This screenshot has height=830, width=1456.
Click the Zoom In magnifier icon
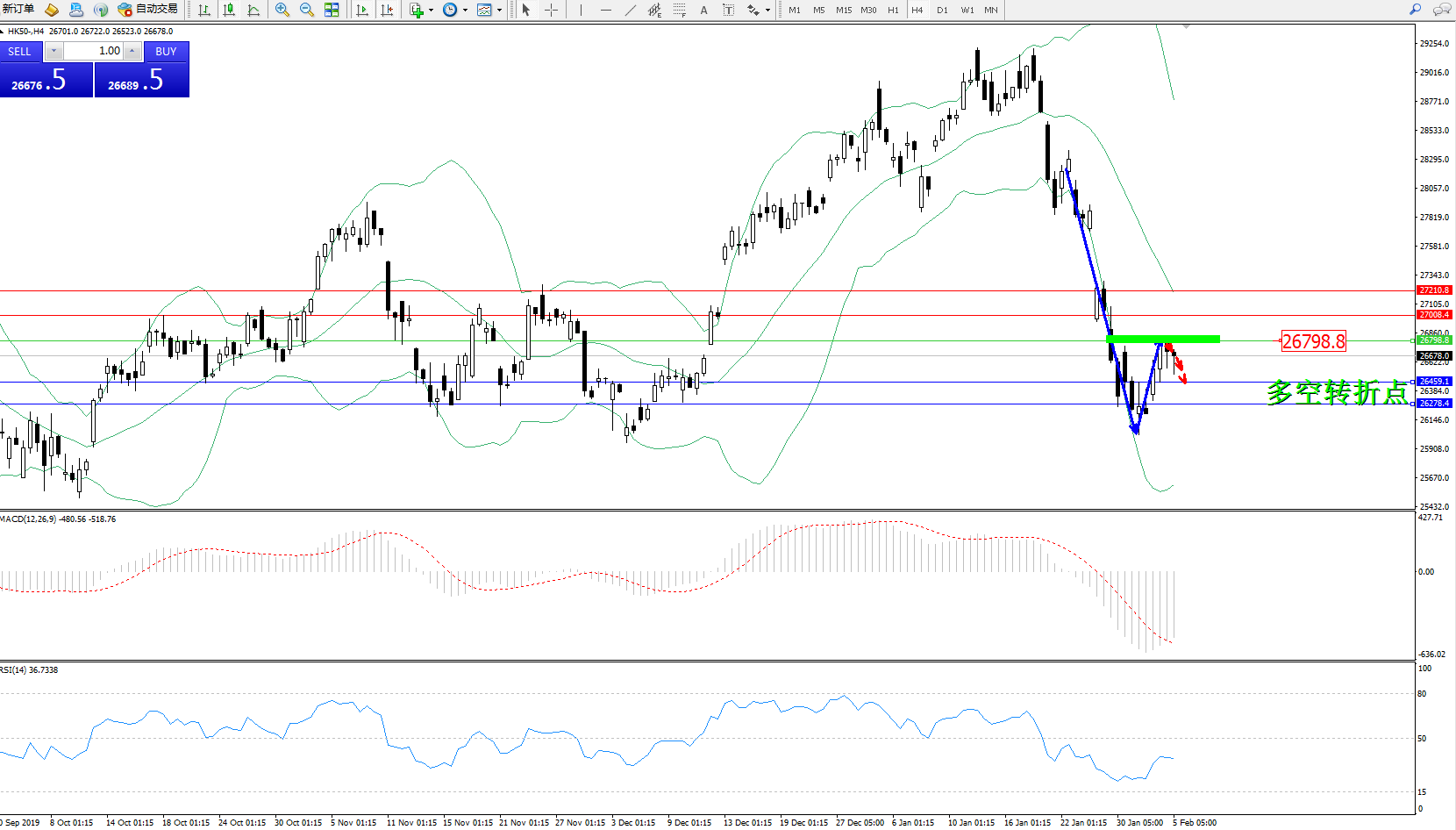point(282,10)
